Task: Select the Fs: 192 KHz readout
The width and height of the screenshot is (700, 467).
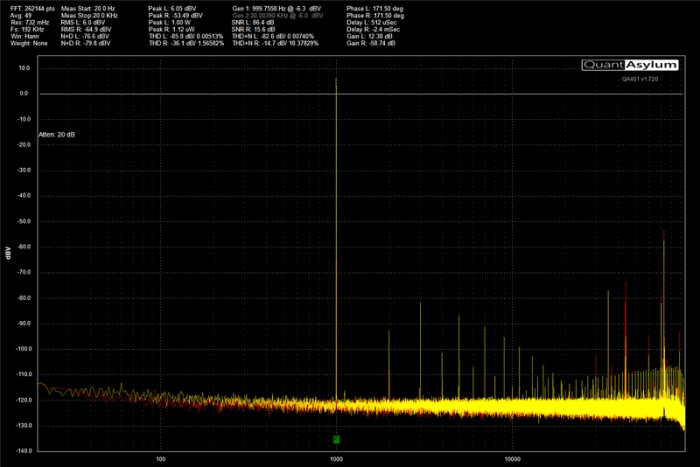Action: click(27, 29)
